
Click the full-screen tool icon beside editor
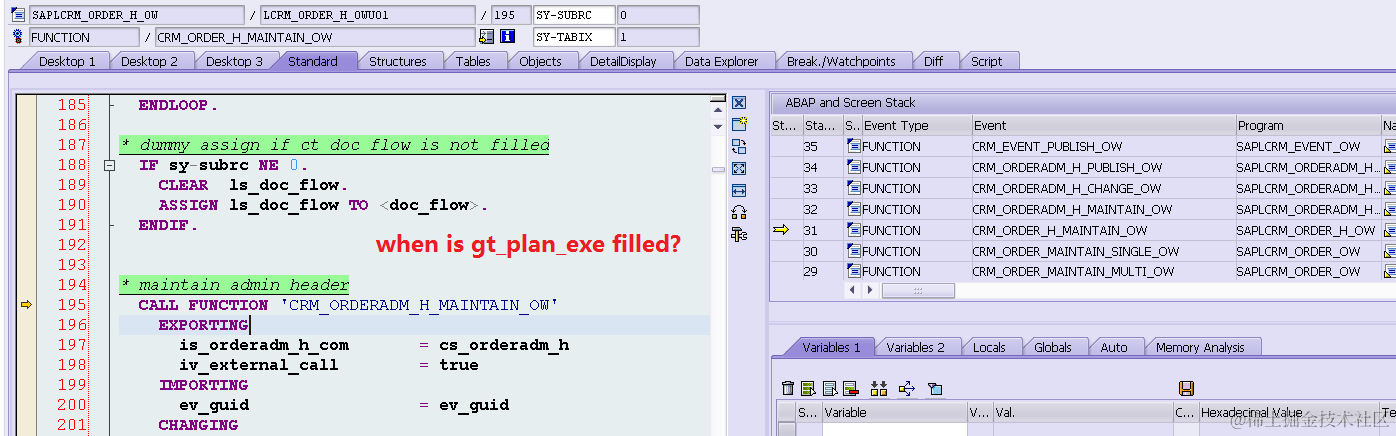tap(739, 169)
